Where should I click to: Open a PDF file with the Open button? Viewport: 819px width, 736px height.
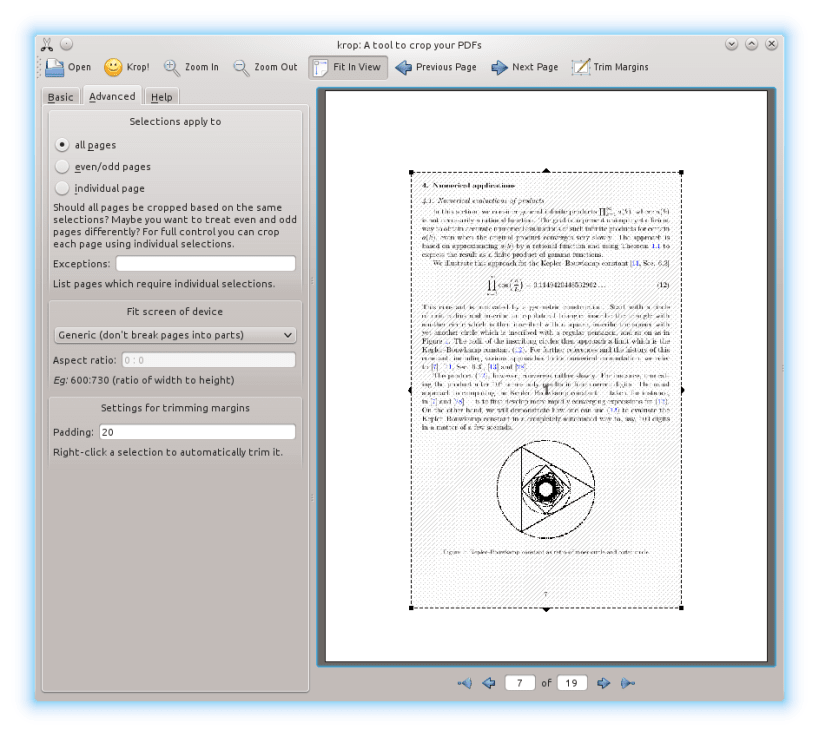pyautogui.click(x=68, y=67)
